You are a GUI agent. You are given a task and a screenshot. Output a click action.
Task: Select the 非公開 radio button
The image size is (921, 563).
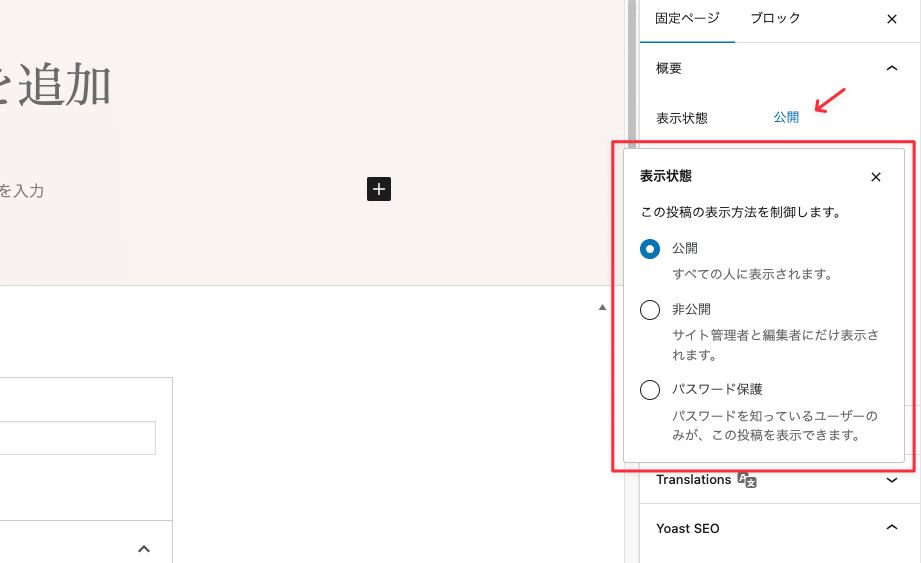click(x=650, y=310)
